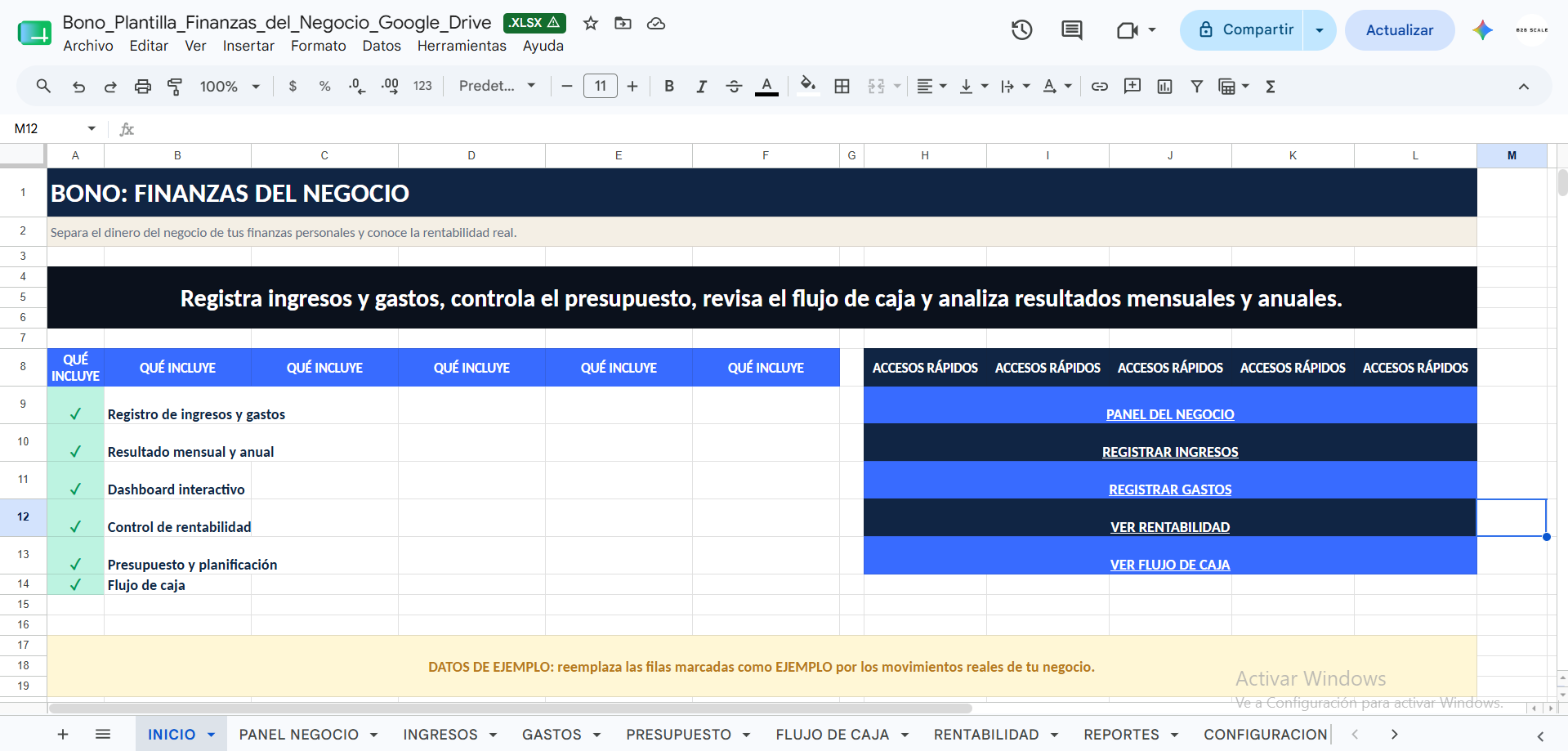1568x751 pixels.
Task: Format cell as currency
Action: click(x=293, y=86)
